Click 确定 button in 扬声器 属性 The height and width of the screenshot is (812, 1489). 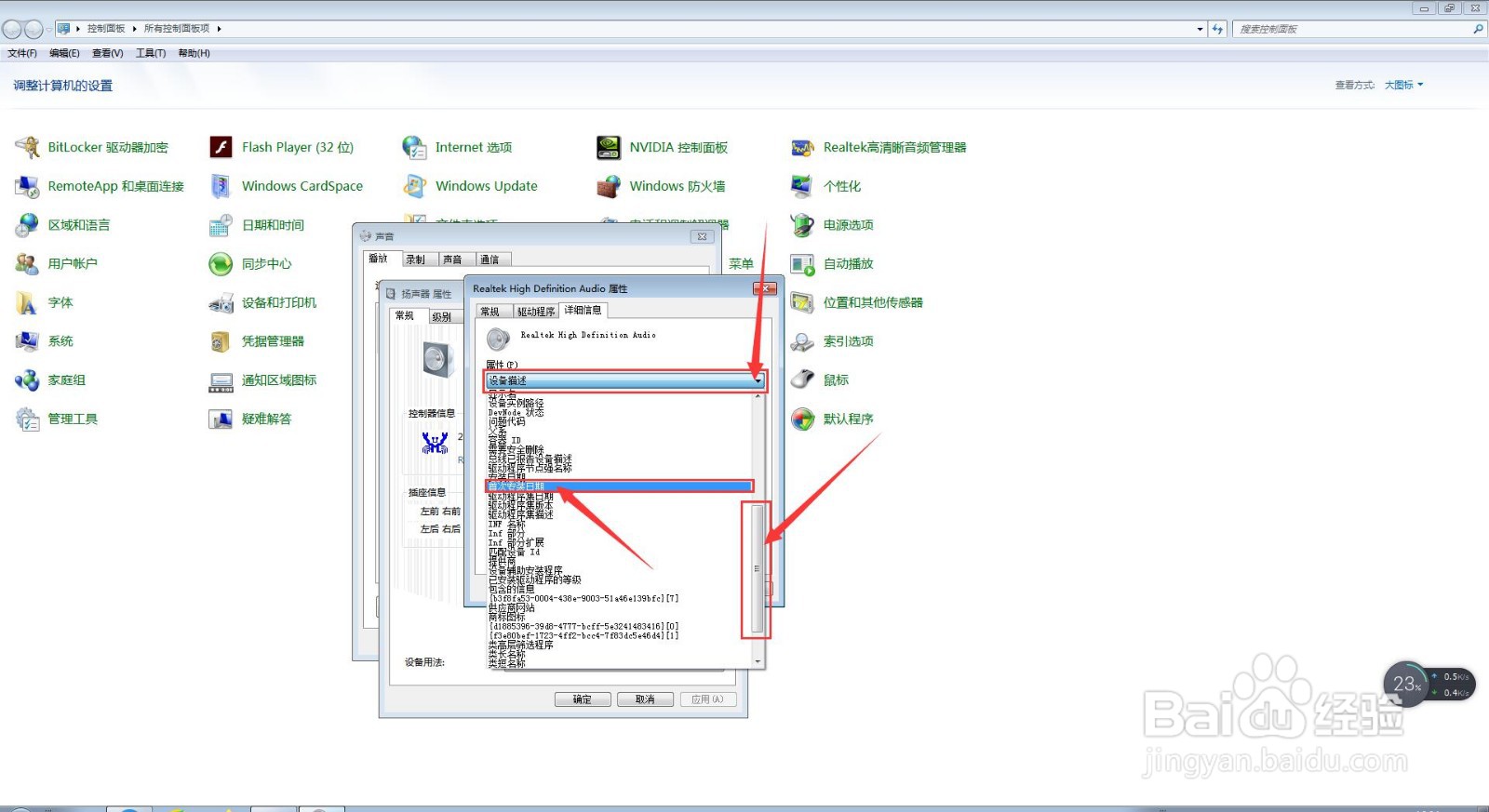(583, 699)
